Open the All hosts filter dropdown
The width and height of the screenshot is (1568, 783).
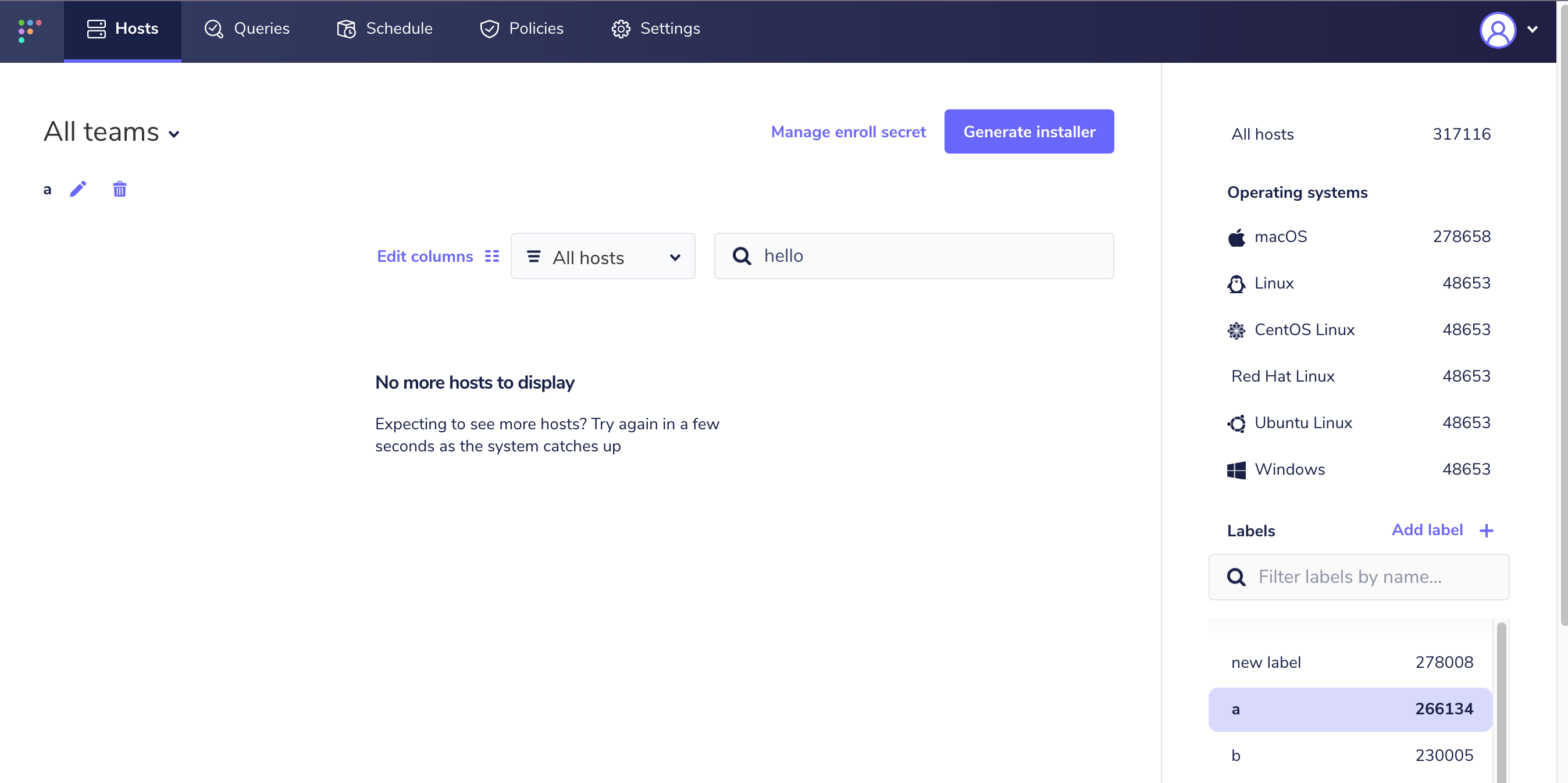603,257
